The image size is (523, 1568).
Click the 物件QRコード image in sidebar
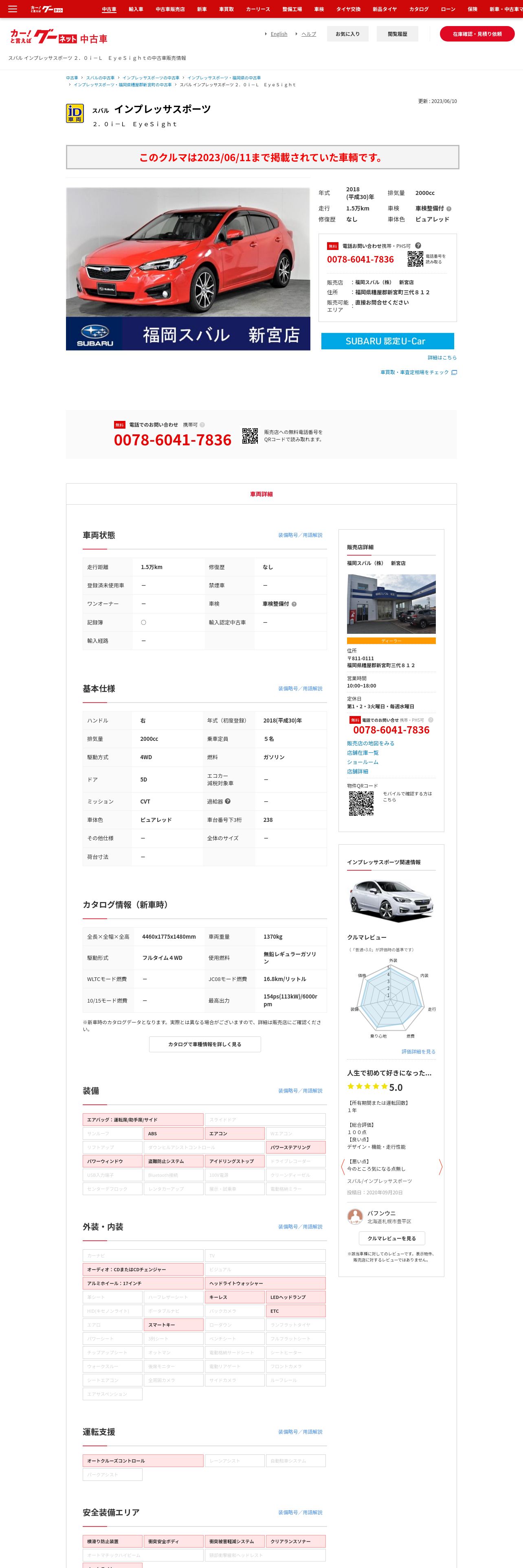(x=361, y=803)
